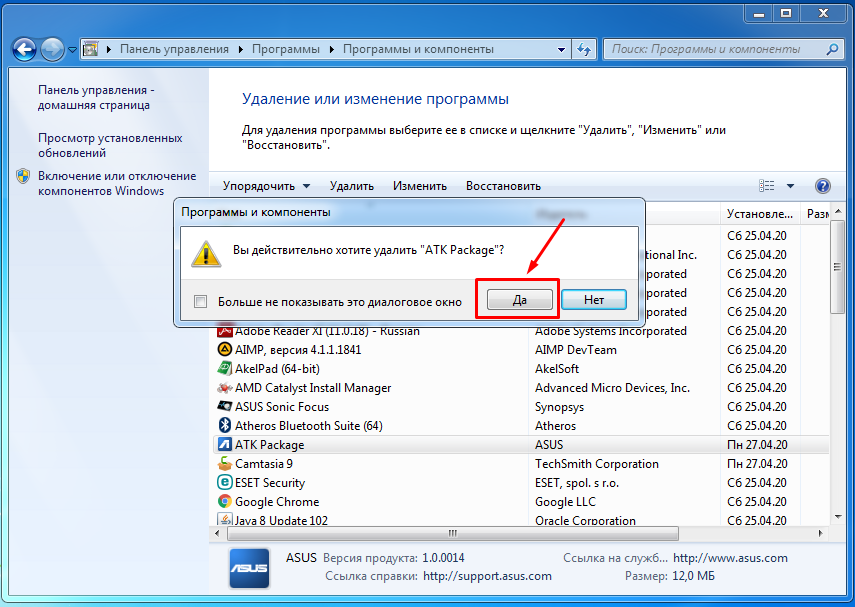Click "Пн 27.04.20" date in ATK Package row
The image size is (855, 607).
point(757,445)
